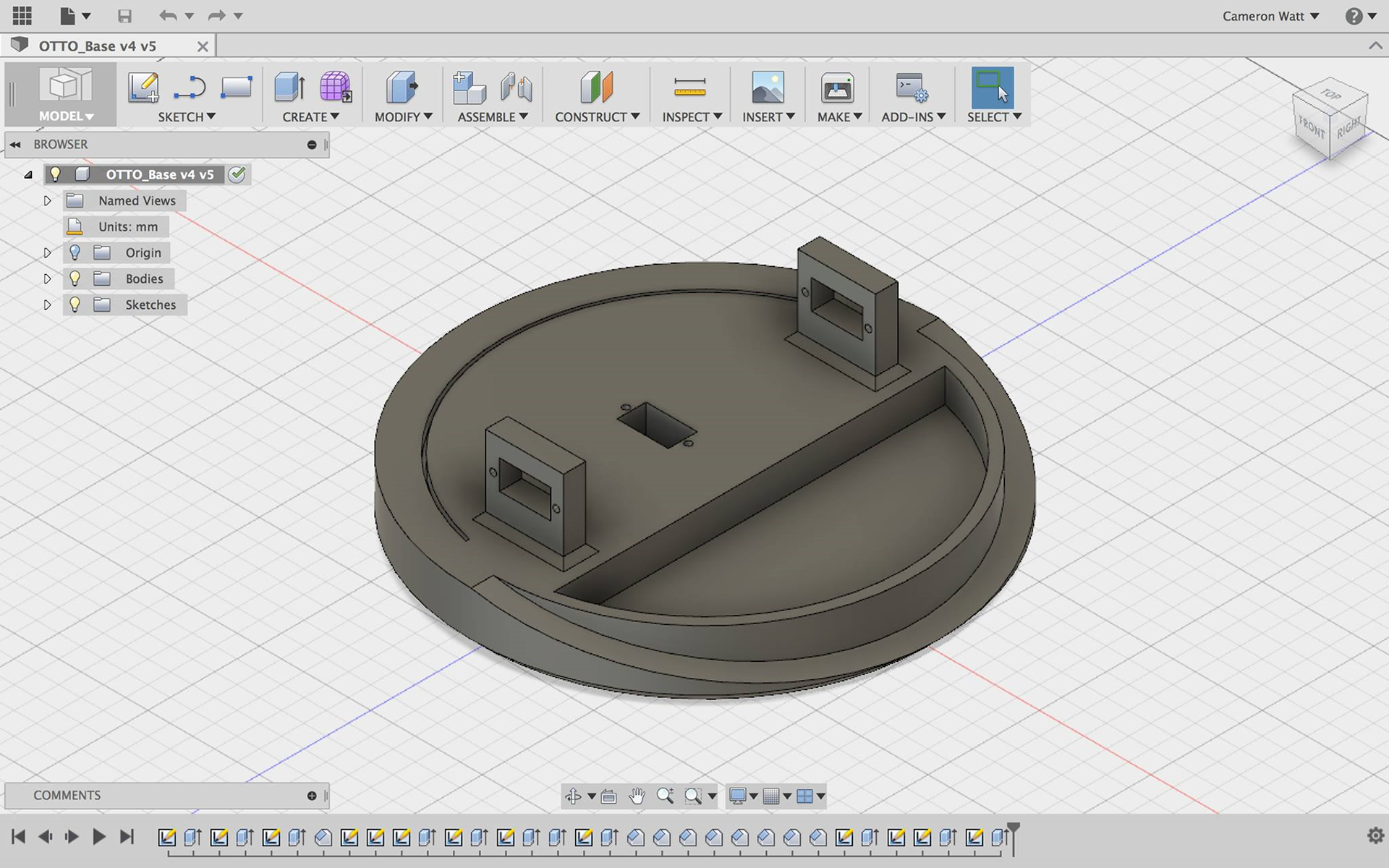This screenshot has width=1389, height=868.
Task: Toggle Origin folder visibility bulb
Action: pos(75,252)
